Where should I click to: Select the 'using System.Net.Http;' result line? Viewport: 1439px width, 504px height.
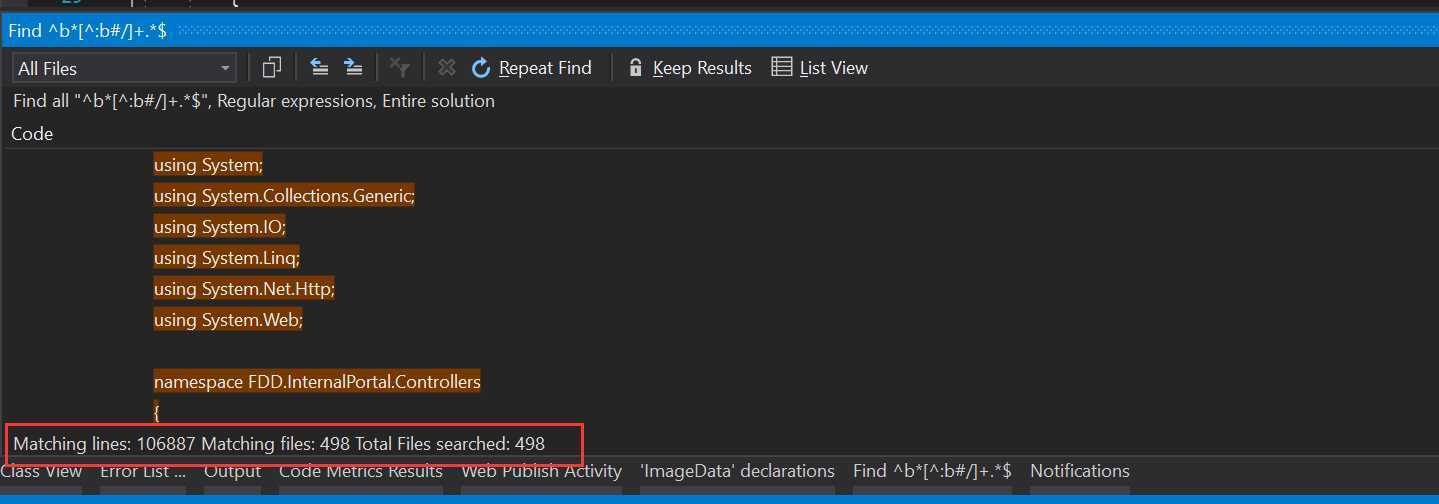click(244, 289)
